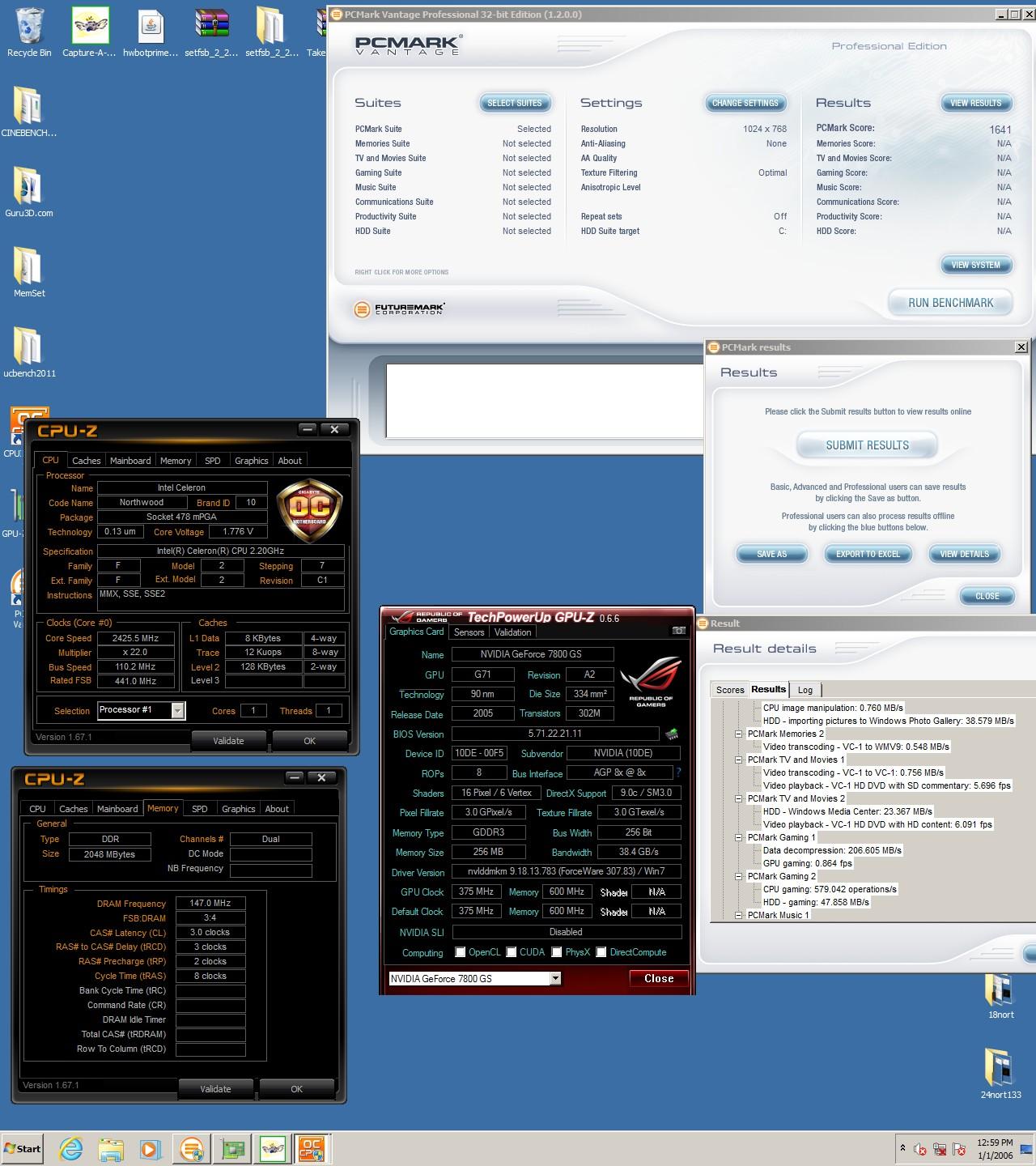Open Caches tab in upper CPU-Z window

tap(87, 461)
